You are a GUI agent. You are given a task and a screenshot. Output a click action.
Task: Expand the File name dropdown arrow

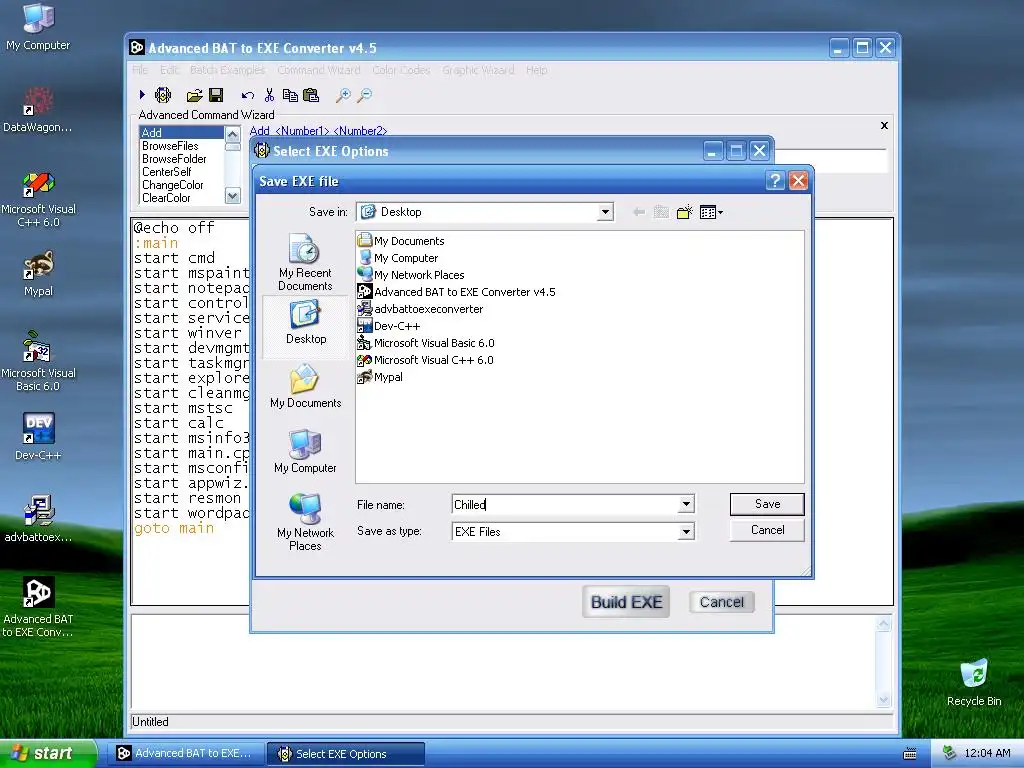[686, 504]
